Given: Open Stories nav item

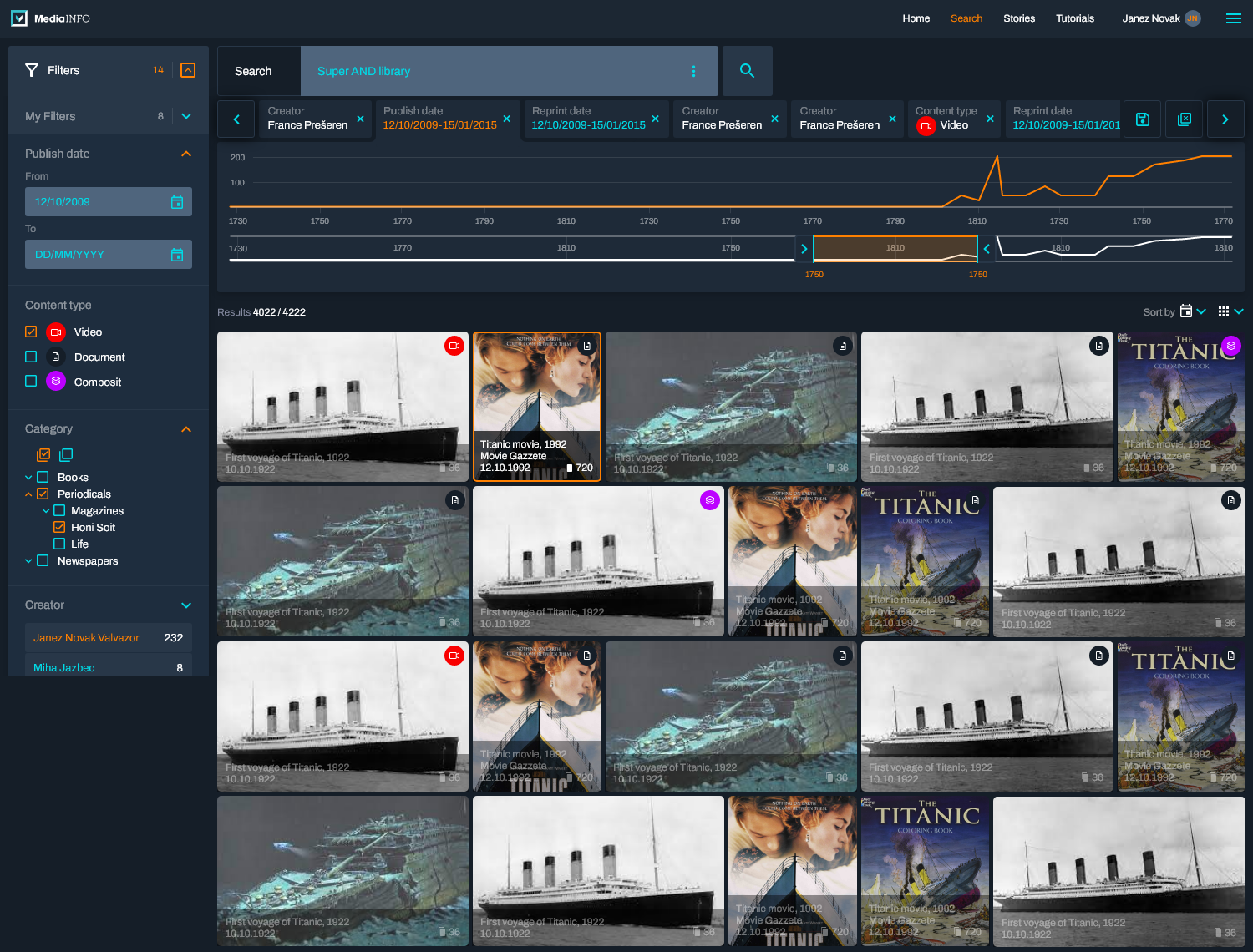Looking at the screenshot, I should [x=1019, y=18].
